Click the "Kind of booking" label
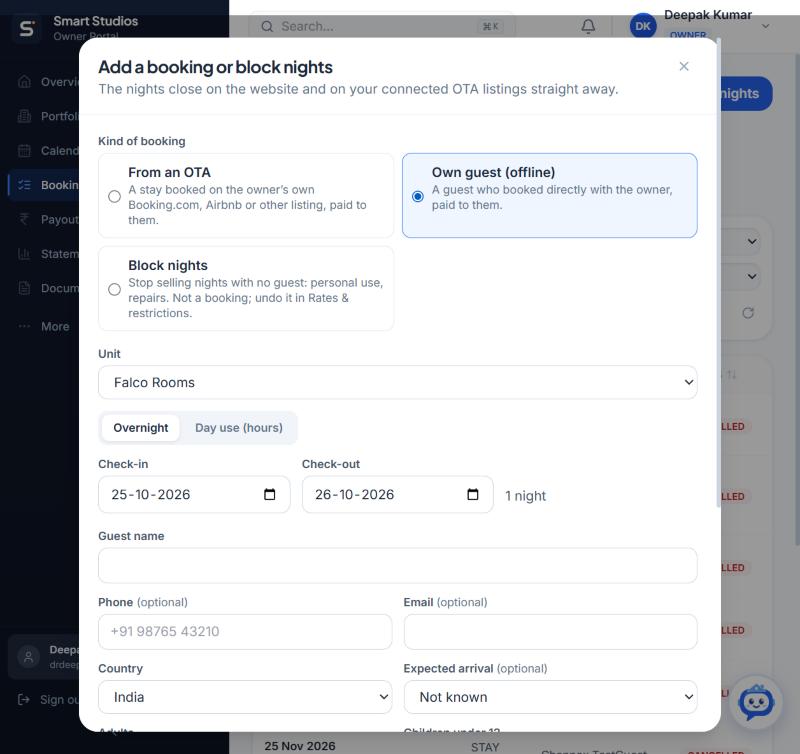The image size is (800, 754). [x=142, y=141]
